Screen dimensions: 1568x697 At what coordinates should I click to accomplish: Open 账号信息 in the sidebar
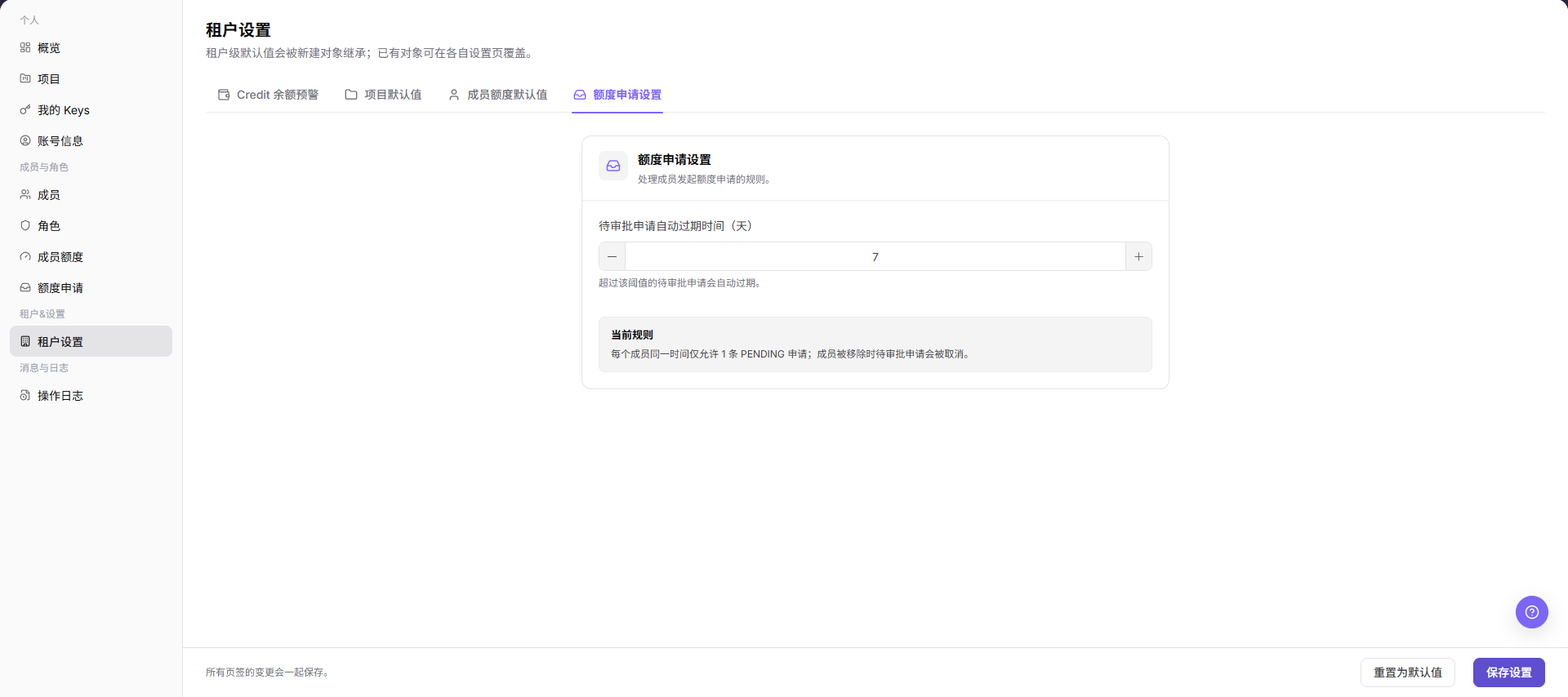click(x=91, y=140)
